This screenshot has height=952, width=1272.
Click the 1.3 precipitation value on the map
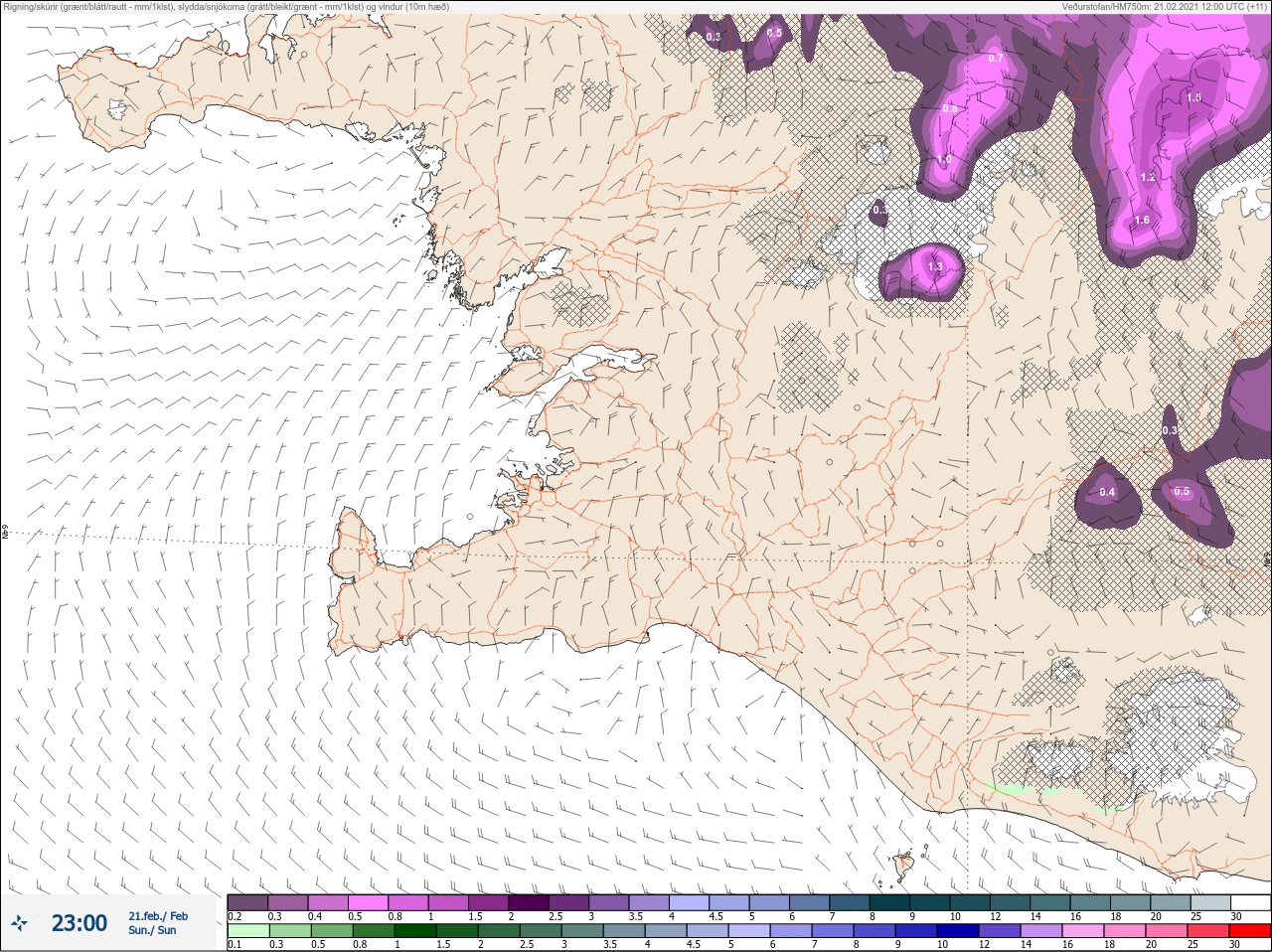click(x=934, y=266)
